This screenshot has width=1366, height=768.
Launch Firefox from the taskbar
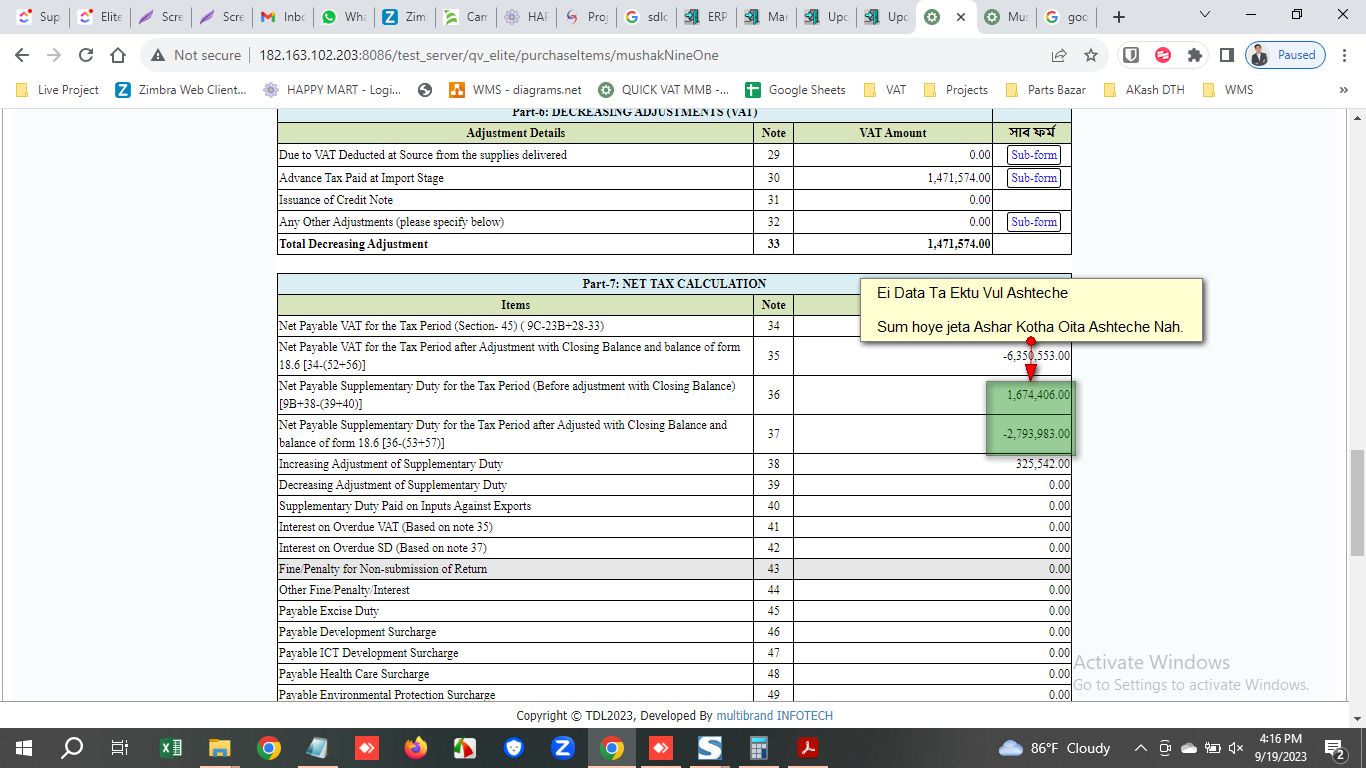point(415,748)
